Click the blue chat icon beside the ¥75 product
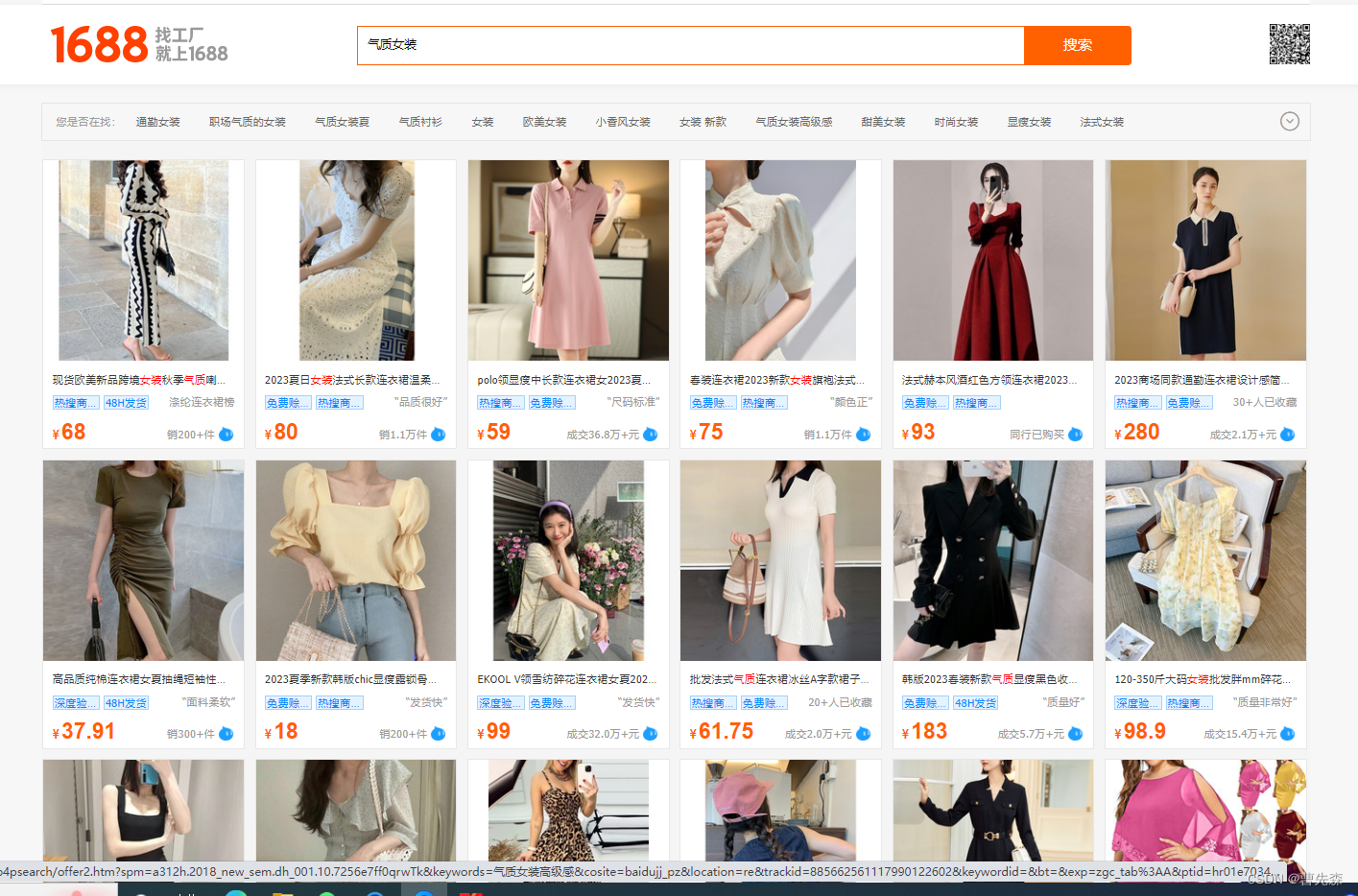The height and width of the screenshot is (896, 1358). click(864, 435)
